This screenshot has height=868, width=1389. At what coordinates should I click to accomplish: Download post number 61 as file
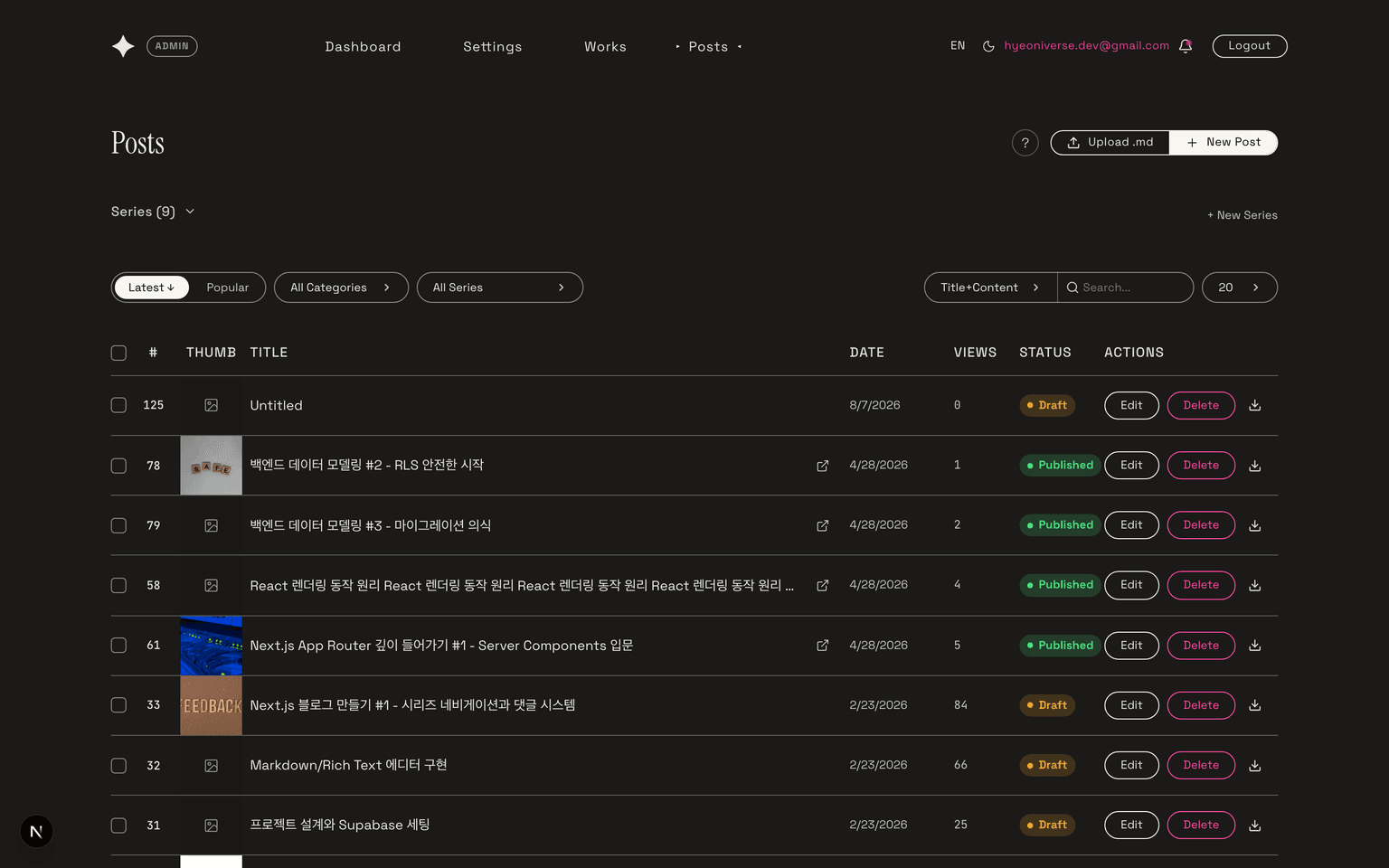point(1255,646)
